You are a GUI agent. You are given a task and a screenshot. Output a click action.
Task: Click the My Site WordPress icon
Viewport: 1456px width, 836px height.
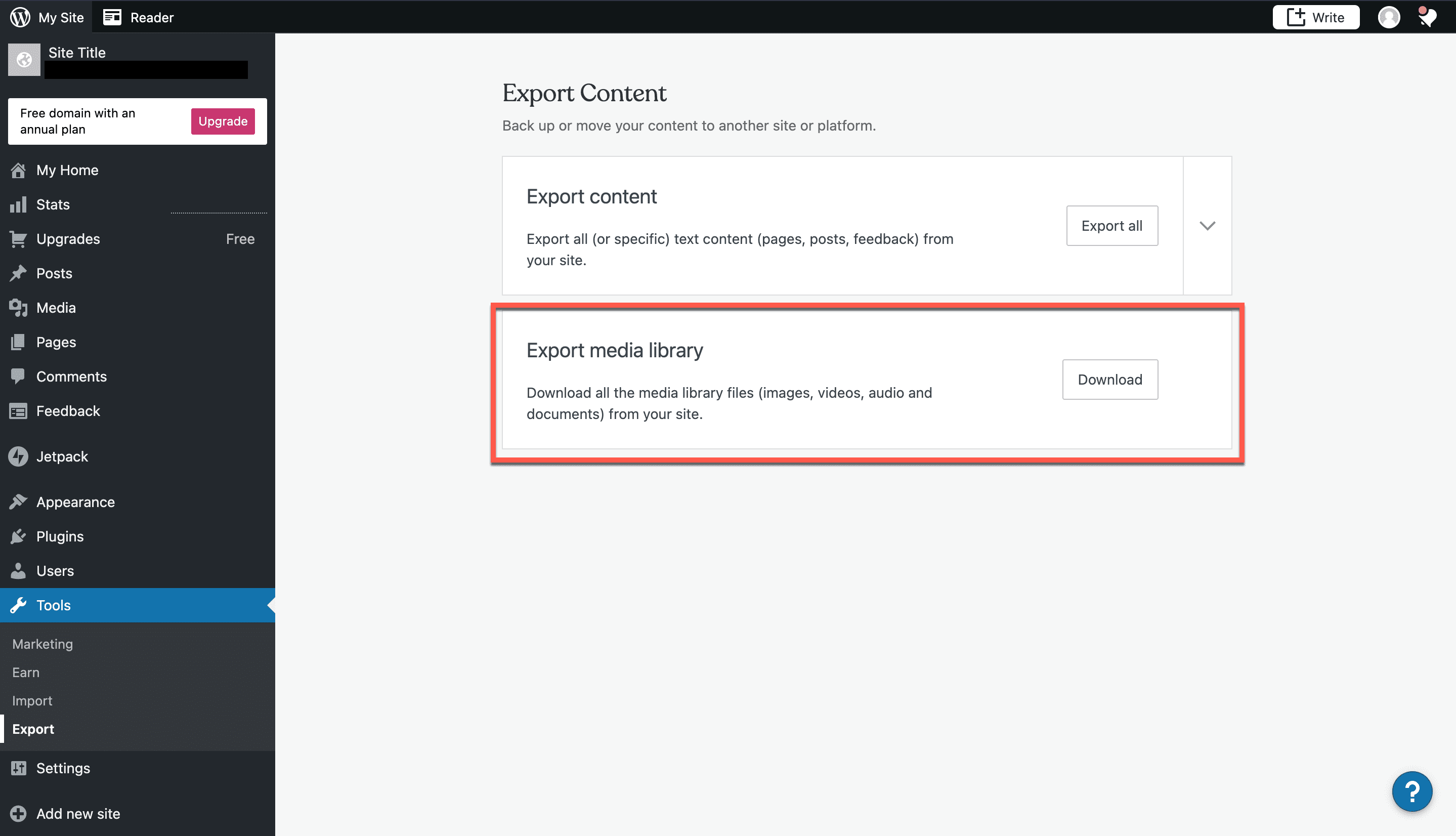click(x=20, y=16)
